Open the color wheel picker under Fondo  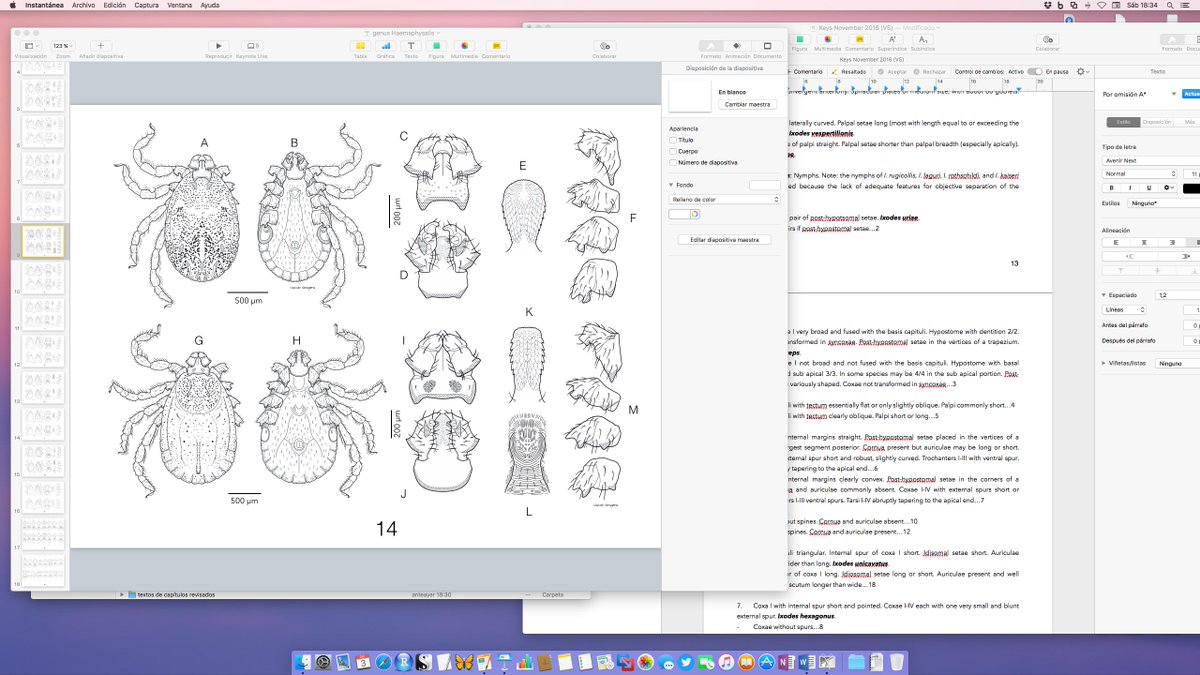click(694, 213)
